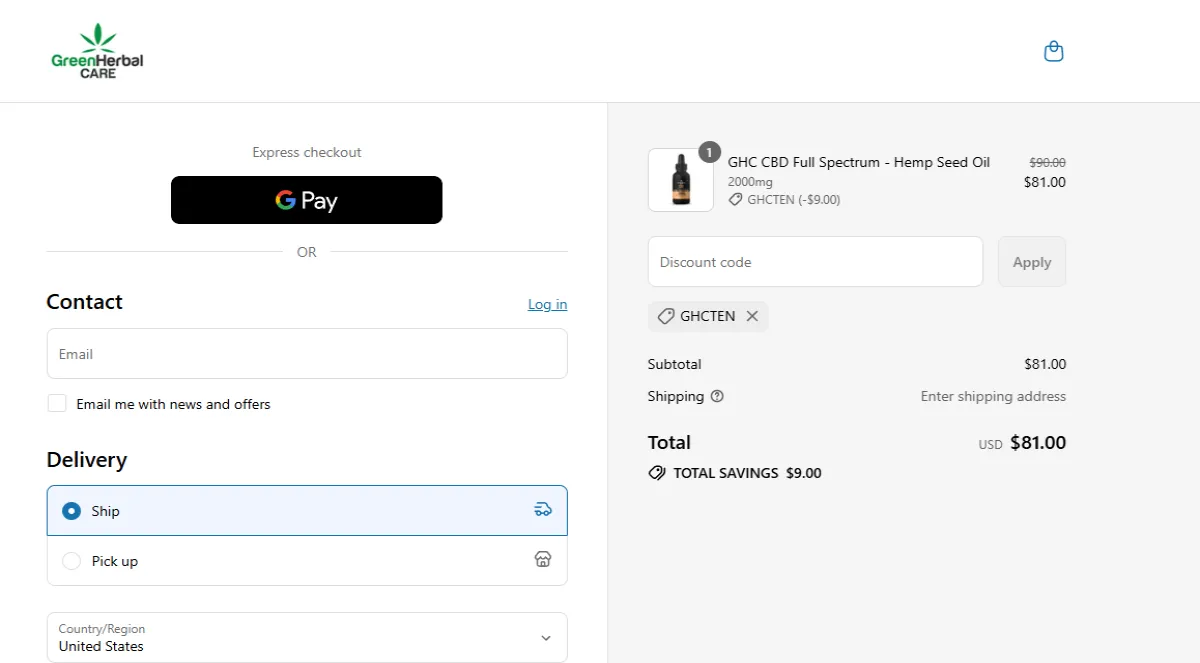The width and height of the screenshot is (1200, 663).
Task: Open the Log in page
Action: [x=547, y=304]
